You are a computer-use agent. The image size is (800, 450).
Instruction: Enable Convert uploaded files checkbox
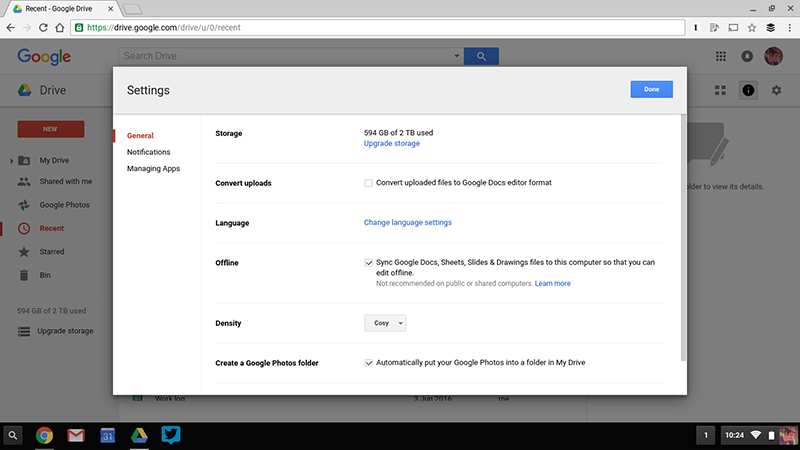[x=368, y=183]
